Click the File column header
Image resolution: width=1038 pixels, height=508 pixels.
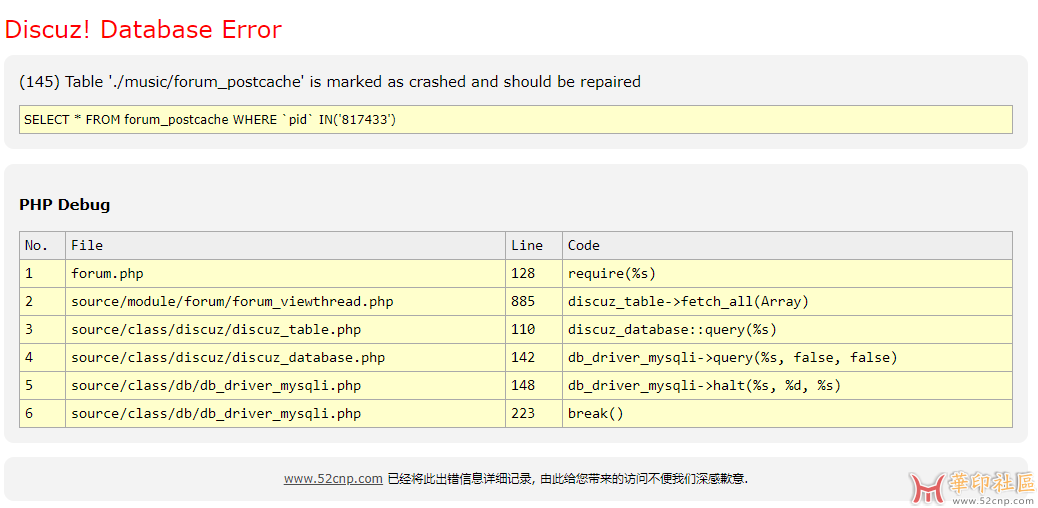(285, 245)
